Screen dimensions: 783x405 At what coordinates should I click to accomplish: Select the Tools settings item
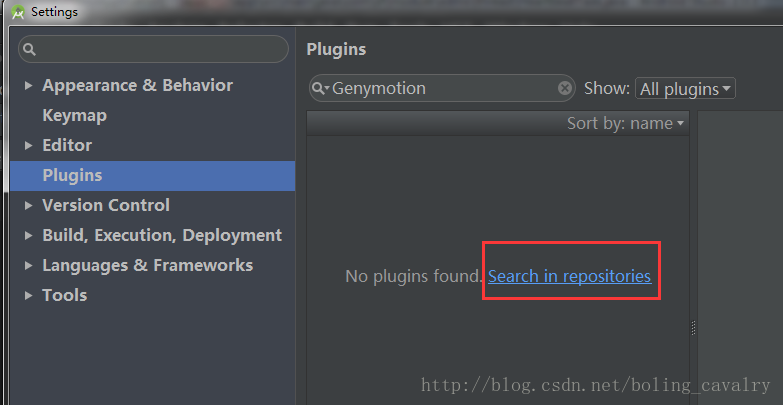[64, 295]
